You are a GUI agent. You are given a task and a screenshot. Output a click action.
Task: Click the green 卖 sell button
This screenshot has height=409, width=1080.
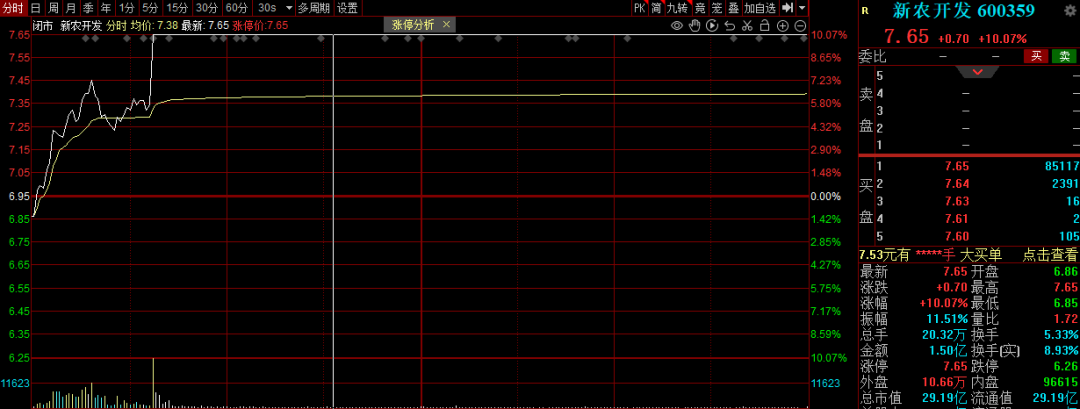(x=1064, y=57)
